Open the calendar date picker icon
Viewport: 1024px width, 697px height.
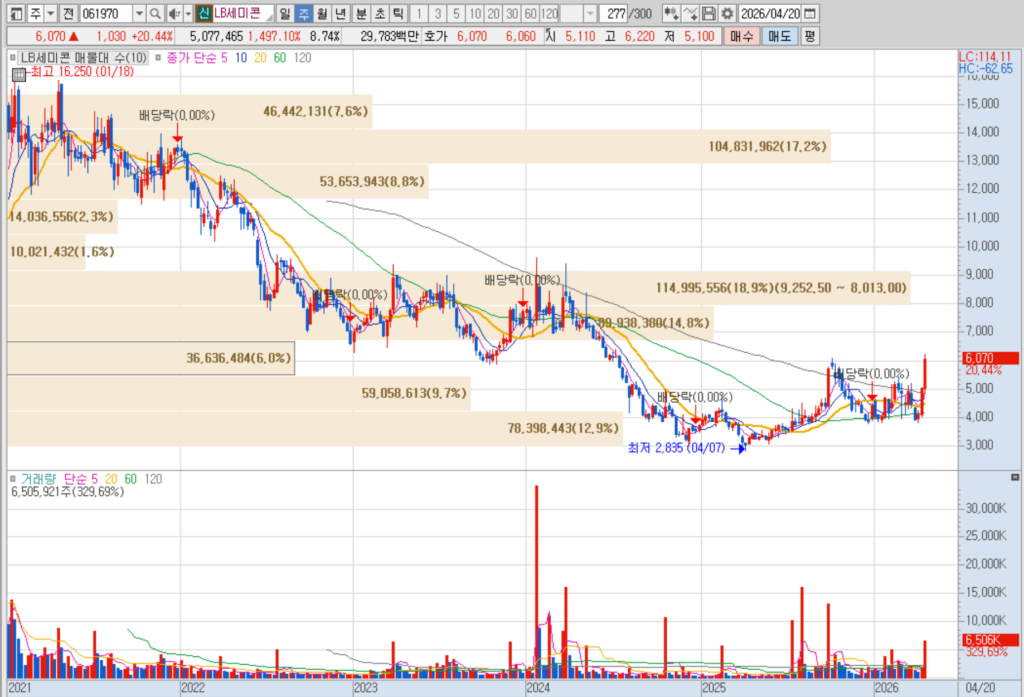click(810, 13)
